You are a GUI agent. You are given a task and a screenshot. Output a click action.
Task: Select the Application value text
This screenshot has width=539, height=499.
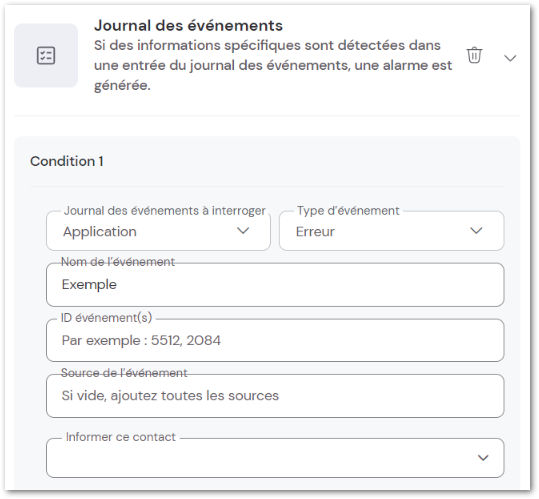100,232
